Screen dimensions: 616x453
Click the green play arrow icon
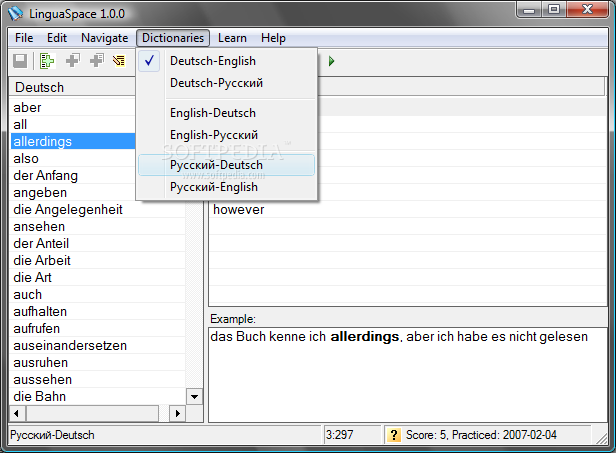[331, 61]
